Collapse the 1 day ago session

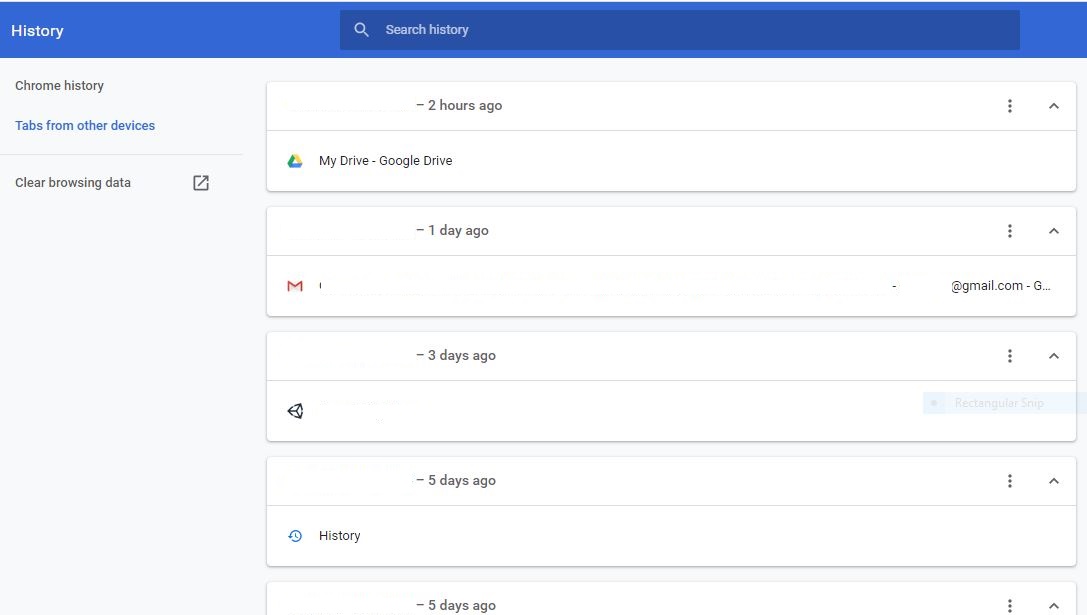1053,230
